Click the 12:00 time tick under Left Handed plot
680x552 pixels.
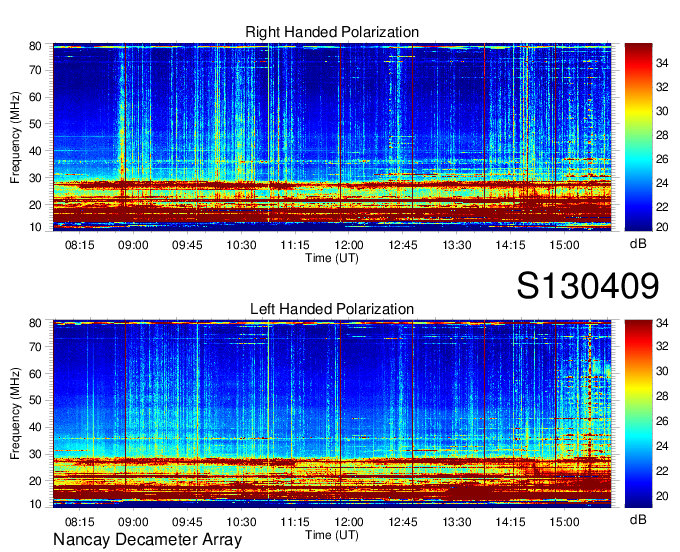click(x=349, y=522)
